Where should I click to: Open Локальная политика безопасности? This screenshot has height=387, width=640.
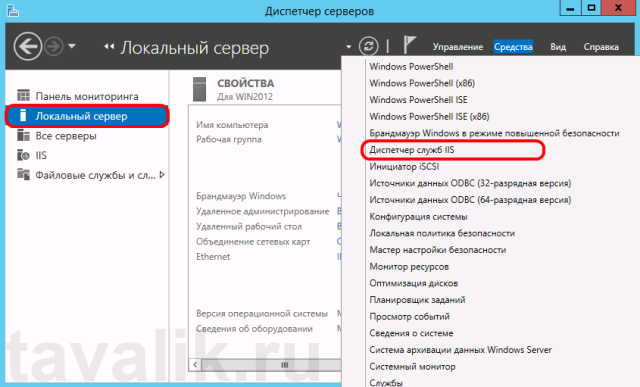[x=442, y=234]
